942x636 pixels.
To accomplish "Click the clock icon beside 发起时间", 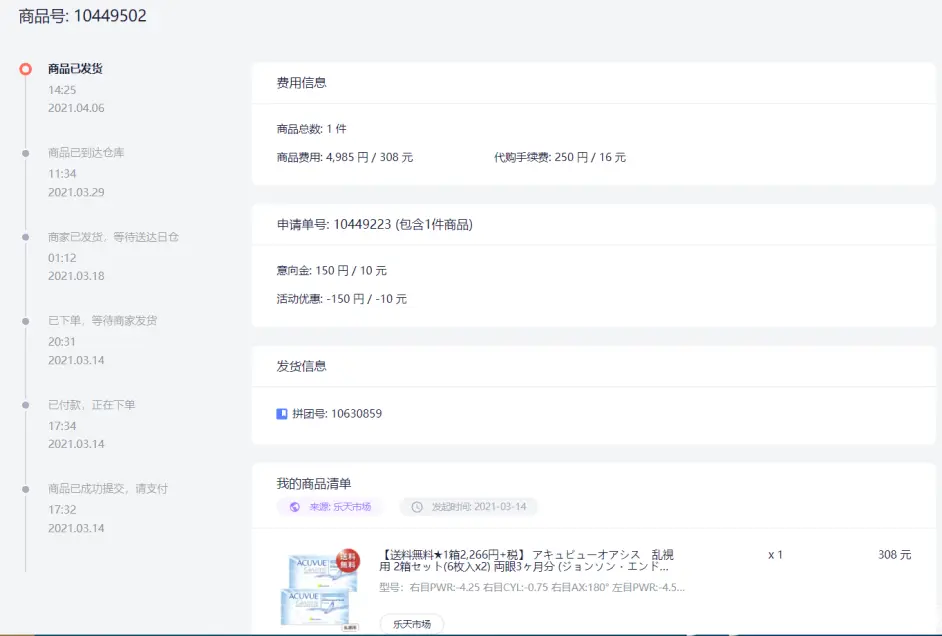I will pos(417,507).
